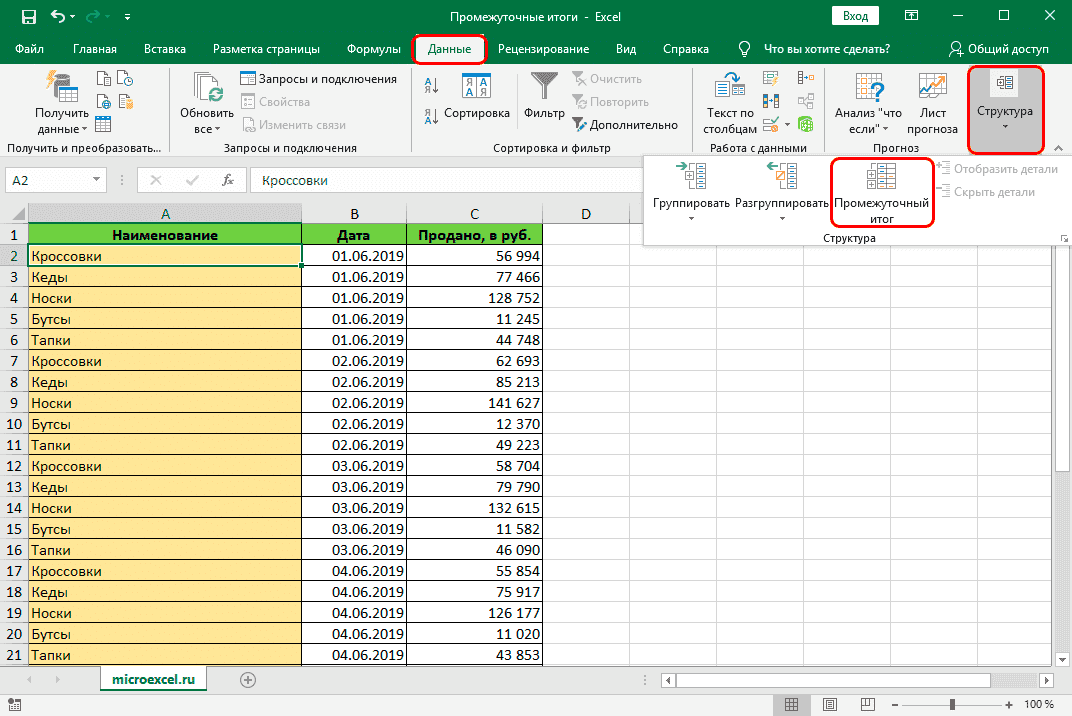The image size is (1072, 716).
Task: Click the insert function fx icon
Action: pos(228,181)
